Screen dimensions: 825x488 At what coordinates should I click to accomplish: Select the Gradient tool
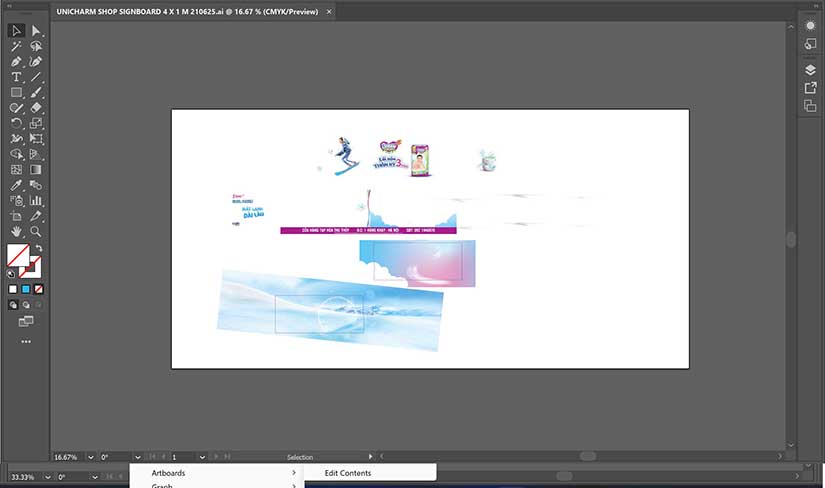click(36, 170)
